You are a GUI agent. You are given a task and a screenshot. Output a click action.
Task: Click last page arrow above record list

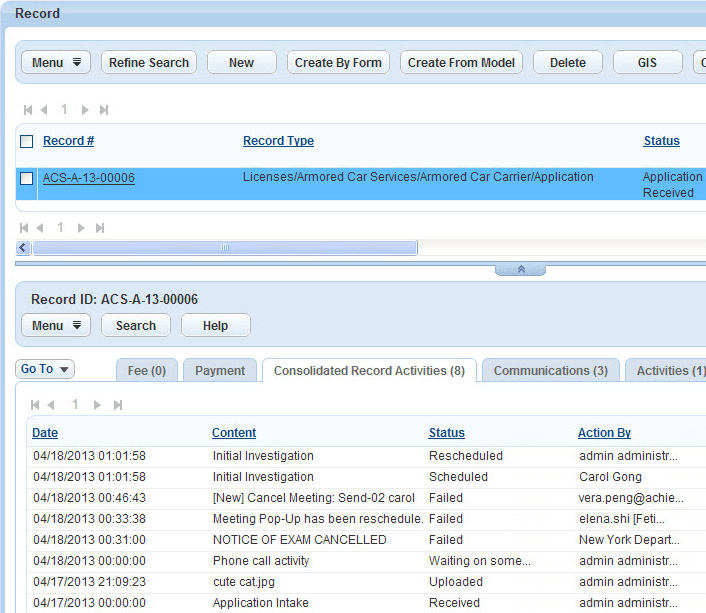click(104, 110)
